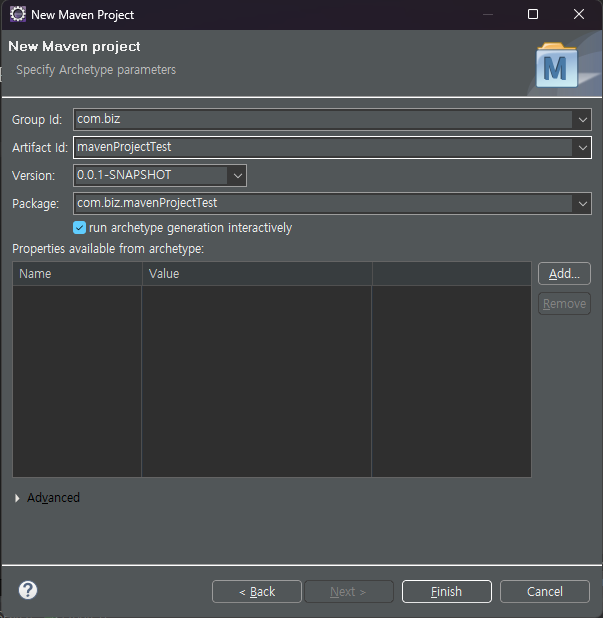Minimize the New Maven Project window
603x618 pixels.
pos(488,14)
